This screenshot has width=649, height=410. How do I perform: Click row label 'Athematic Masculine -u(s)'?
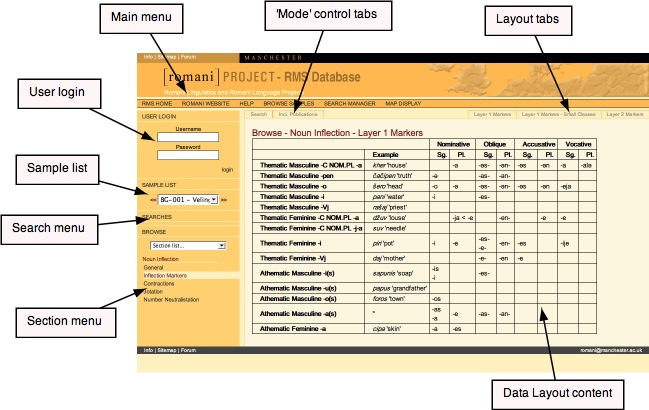click(x=298, y=288)
